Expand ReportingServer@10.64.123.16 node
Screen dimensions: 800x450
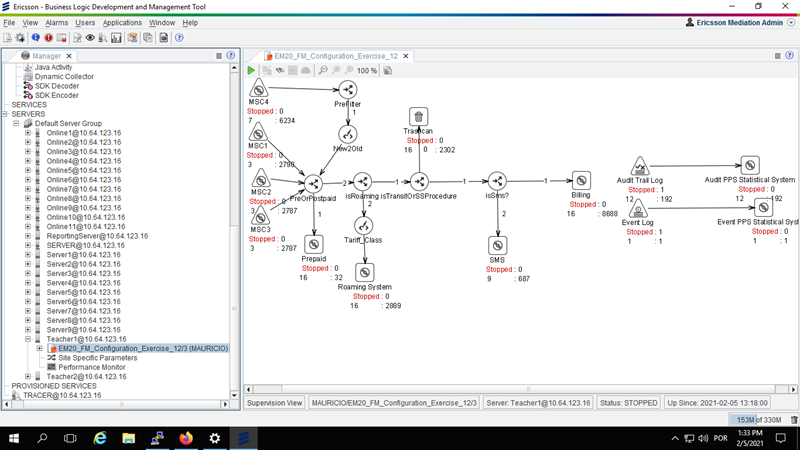click(x=28, y=236)
